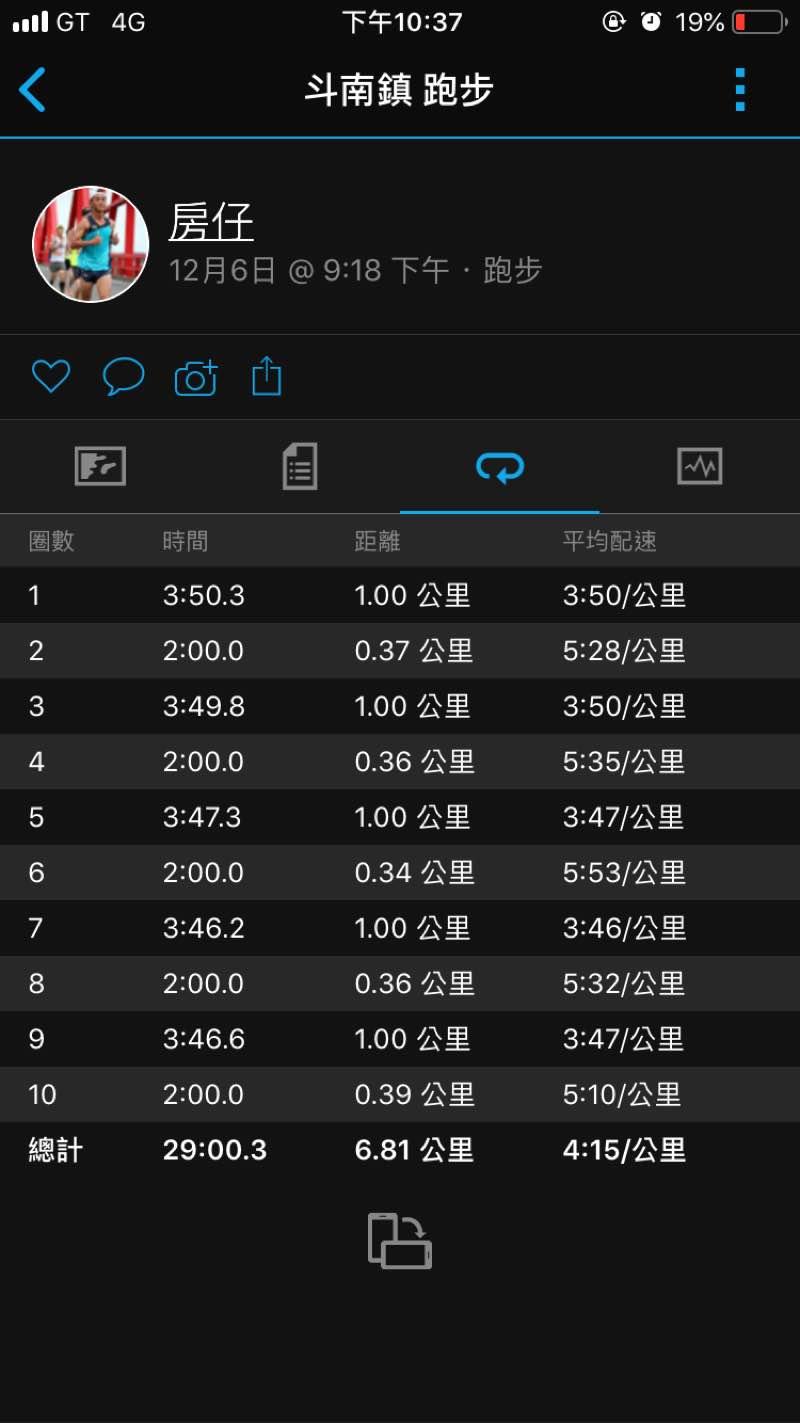Tap the 平均配速 column header
The image size is (800, 1423).
609,541
